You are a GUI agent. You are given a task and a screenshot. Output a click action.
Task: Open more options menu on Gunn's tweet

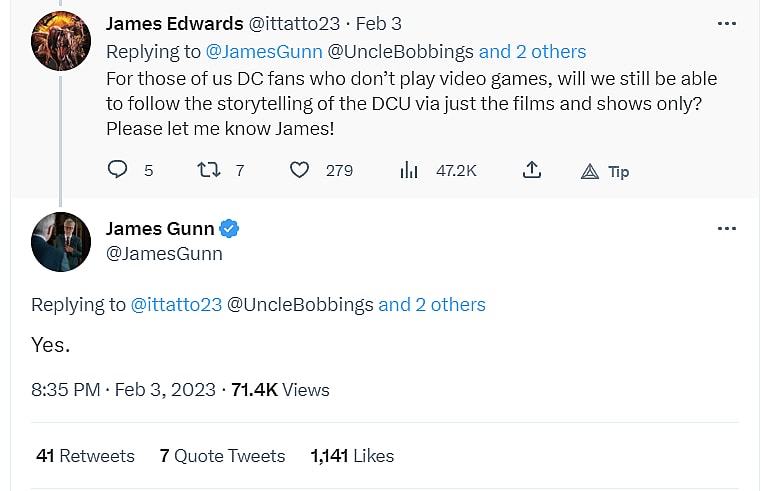pos(727,229)
